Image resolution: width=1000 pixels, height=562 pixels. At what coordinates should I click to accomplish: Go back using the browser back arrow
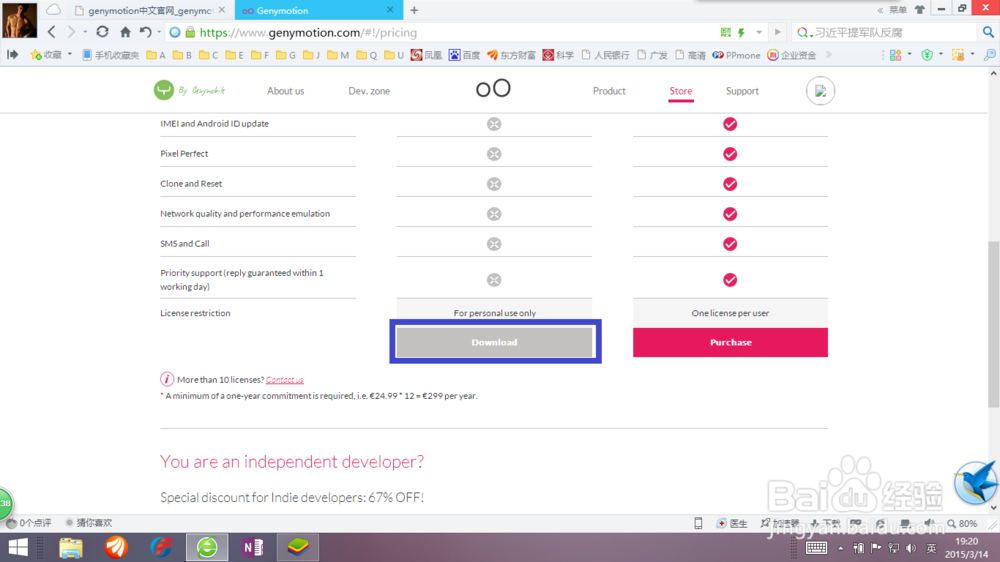click(x=52, y=32)
